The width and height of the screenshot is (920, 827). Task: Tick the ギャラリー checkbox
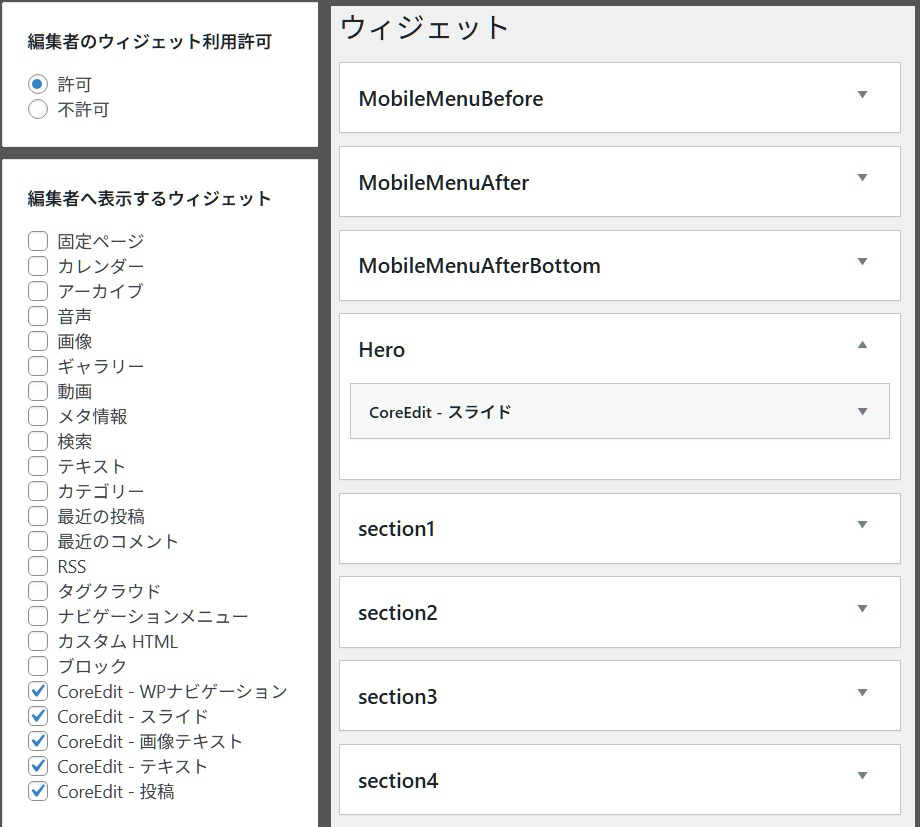tap(38, 366)
